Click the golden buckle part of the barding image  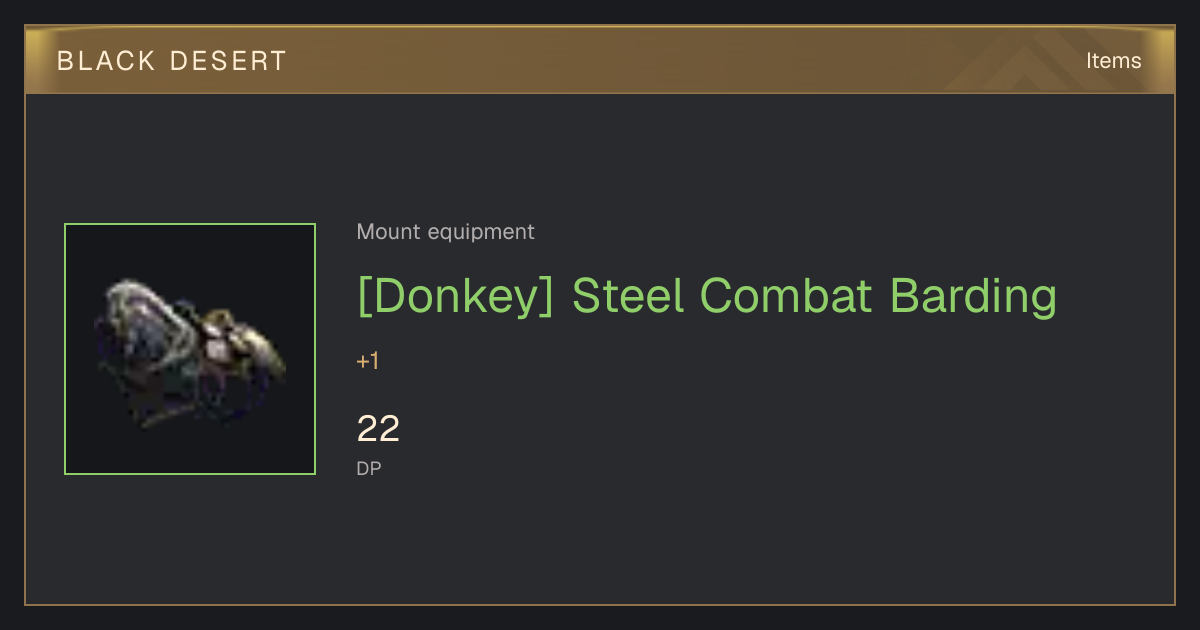[x=246, y=348]
